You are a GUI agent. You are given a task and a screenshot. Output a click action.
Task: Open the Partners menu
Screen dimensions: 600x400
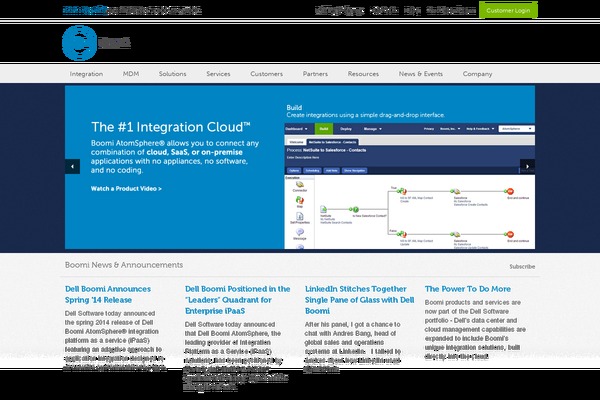point(315,74)
